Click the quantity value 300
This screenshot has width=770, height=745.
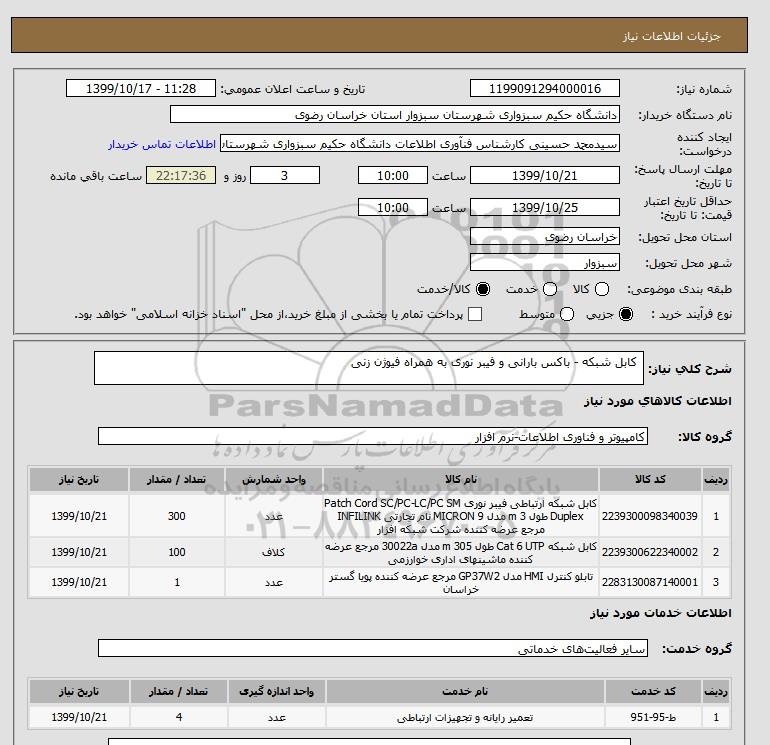click(177, 516)
